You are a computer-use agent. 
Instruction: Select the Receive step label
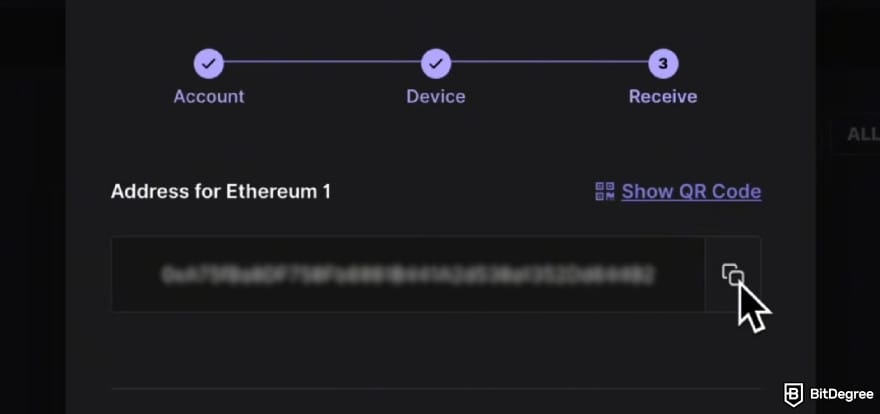(663, 97)
